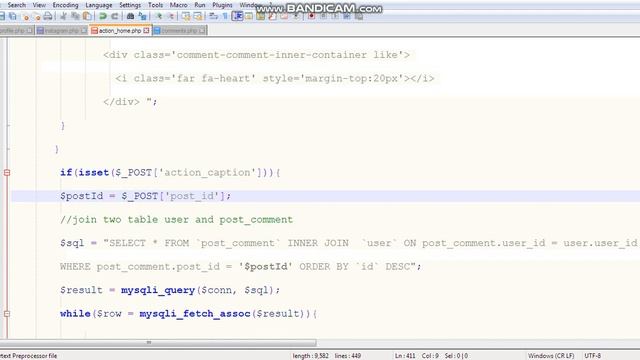The image size is (640, 360).
Task: Click the Close All documents icon
Action: tap(37, 16)
